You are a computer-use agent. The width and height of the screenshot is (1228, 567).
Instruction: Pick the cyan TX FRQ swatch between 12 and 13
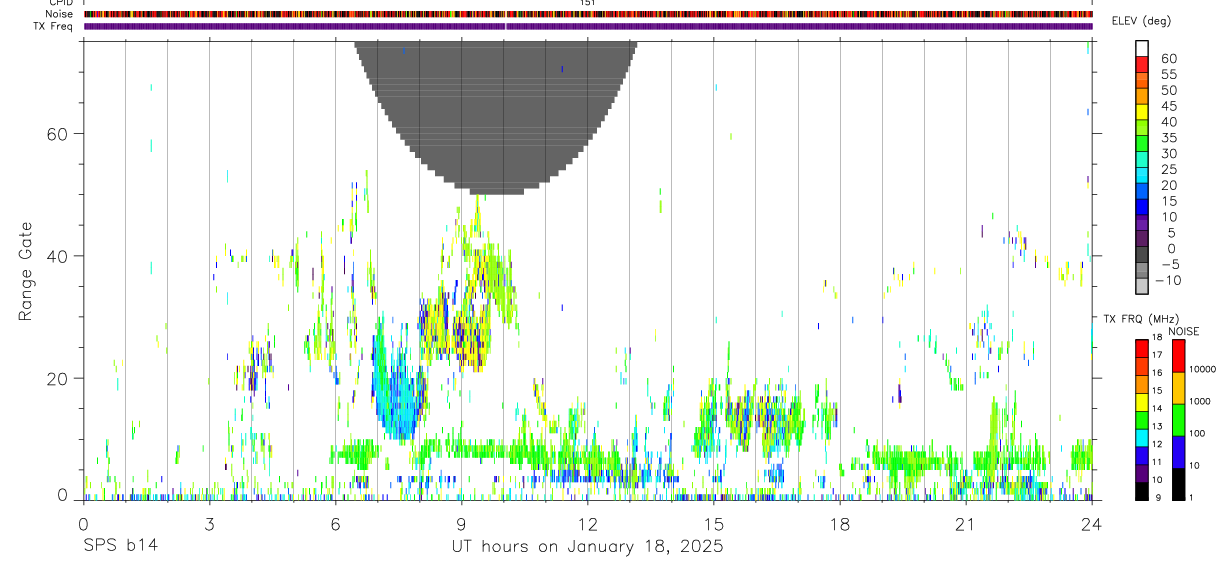point(1142,438)
